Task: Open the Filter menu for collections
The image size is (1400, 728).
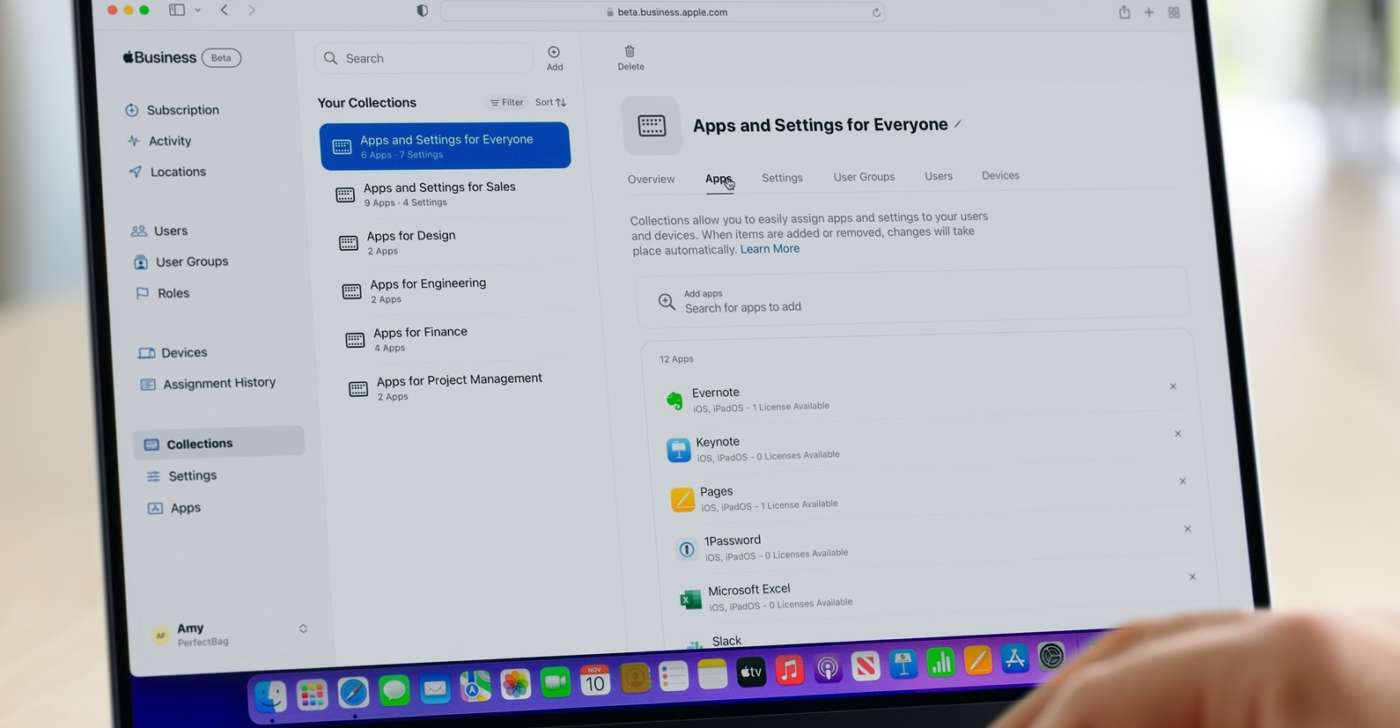Action: tap(507, 102)
